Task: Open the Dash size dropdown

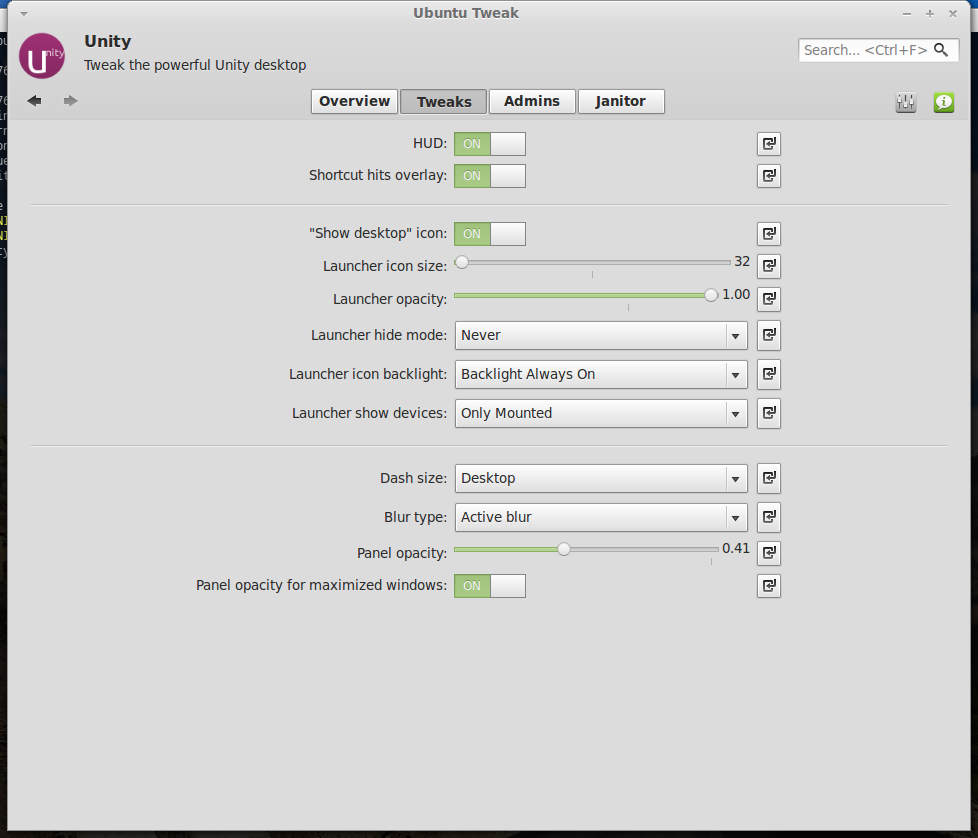Action: click(x=601, y=478)
